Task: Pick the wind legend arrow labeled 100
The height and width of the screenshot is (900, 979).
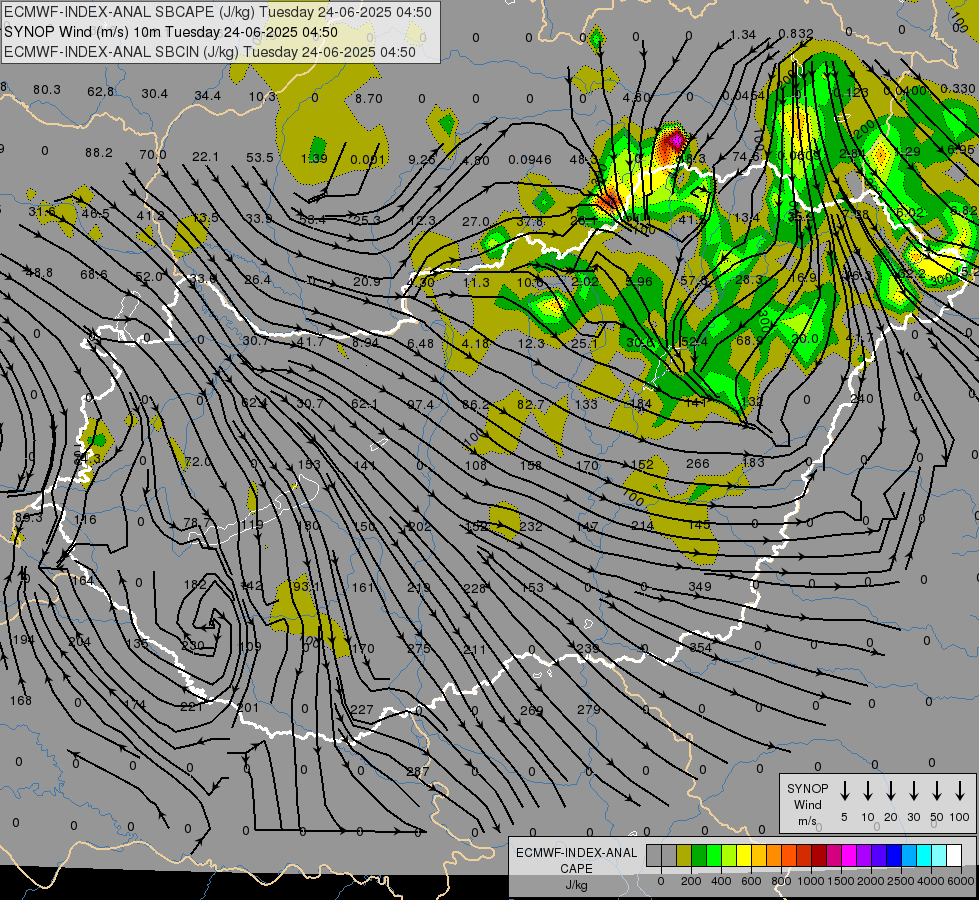Action: (x=960, y=791)
